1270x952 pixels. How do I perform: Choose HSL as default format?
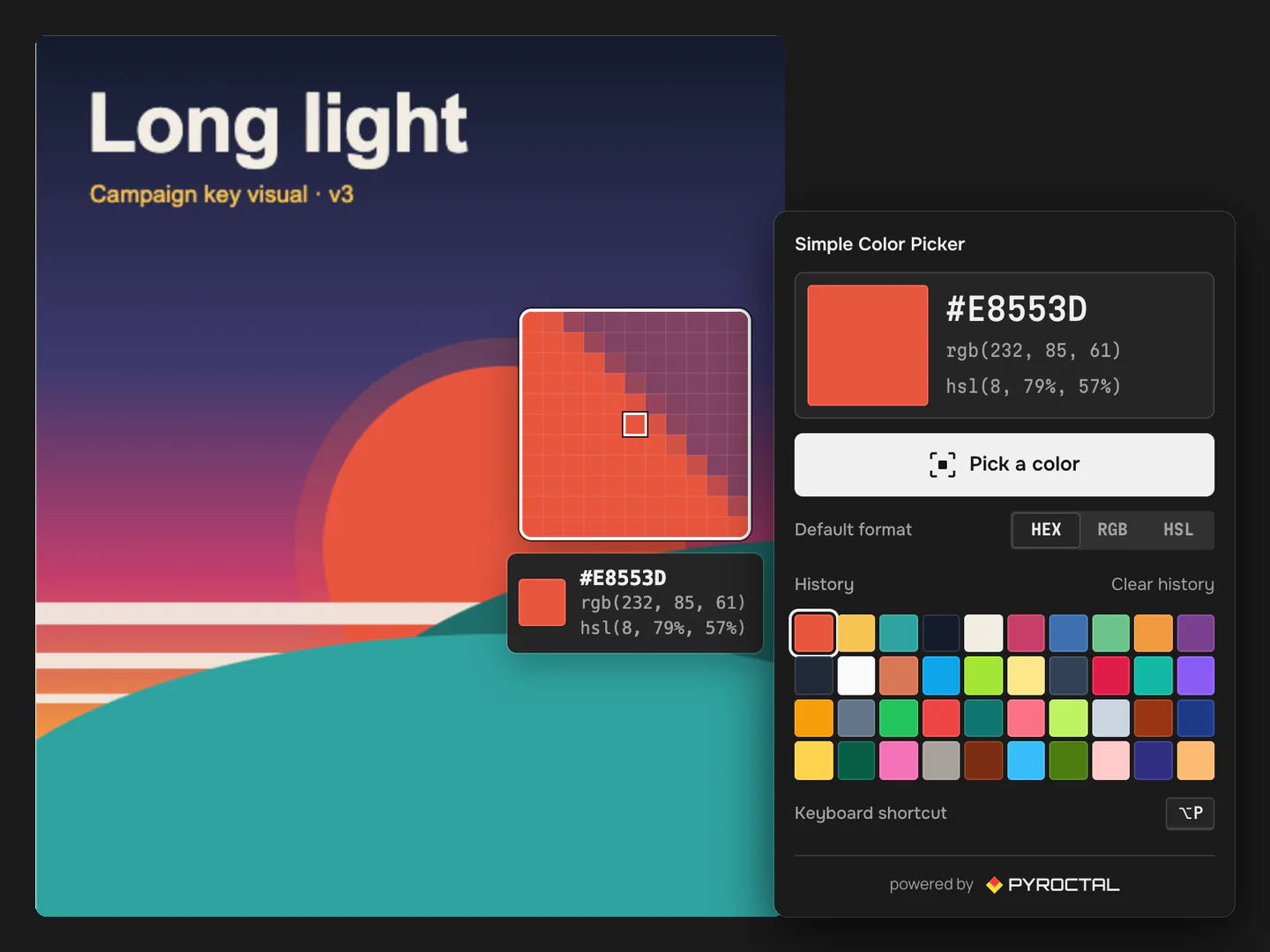click(x=1177, y=530)
